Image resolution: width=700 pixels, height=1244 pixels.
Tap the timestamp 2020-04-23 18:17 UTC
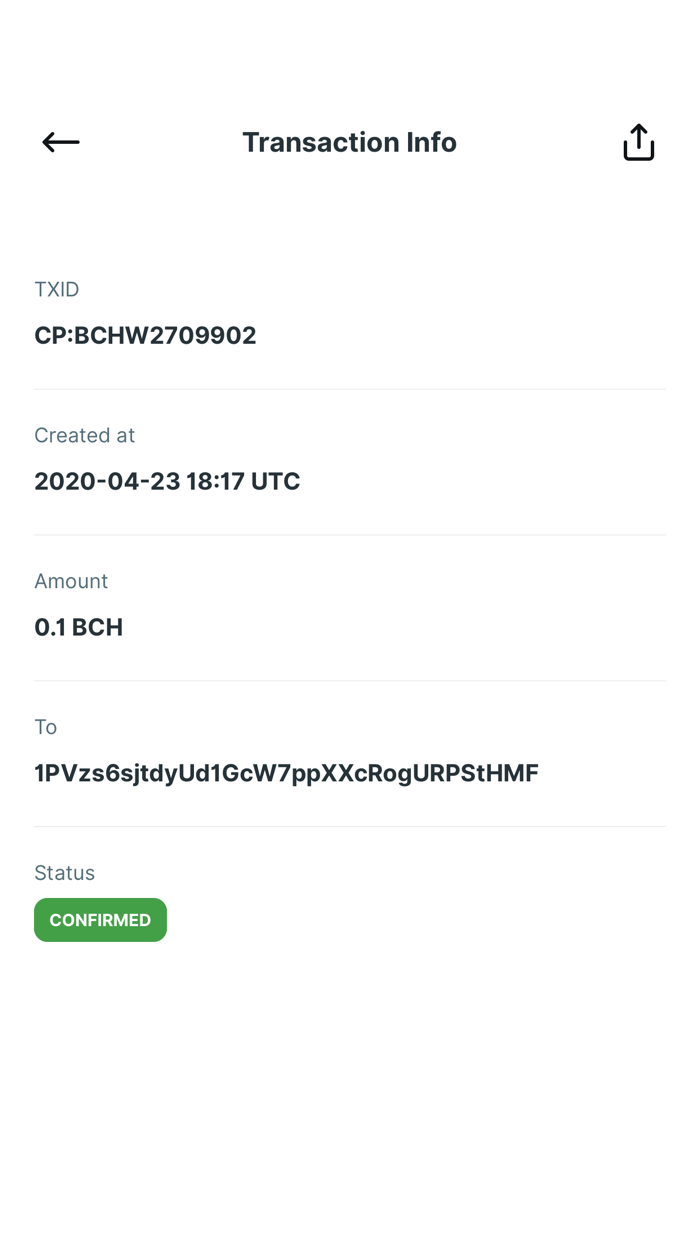point(167,481)
